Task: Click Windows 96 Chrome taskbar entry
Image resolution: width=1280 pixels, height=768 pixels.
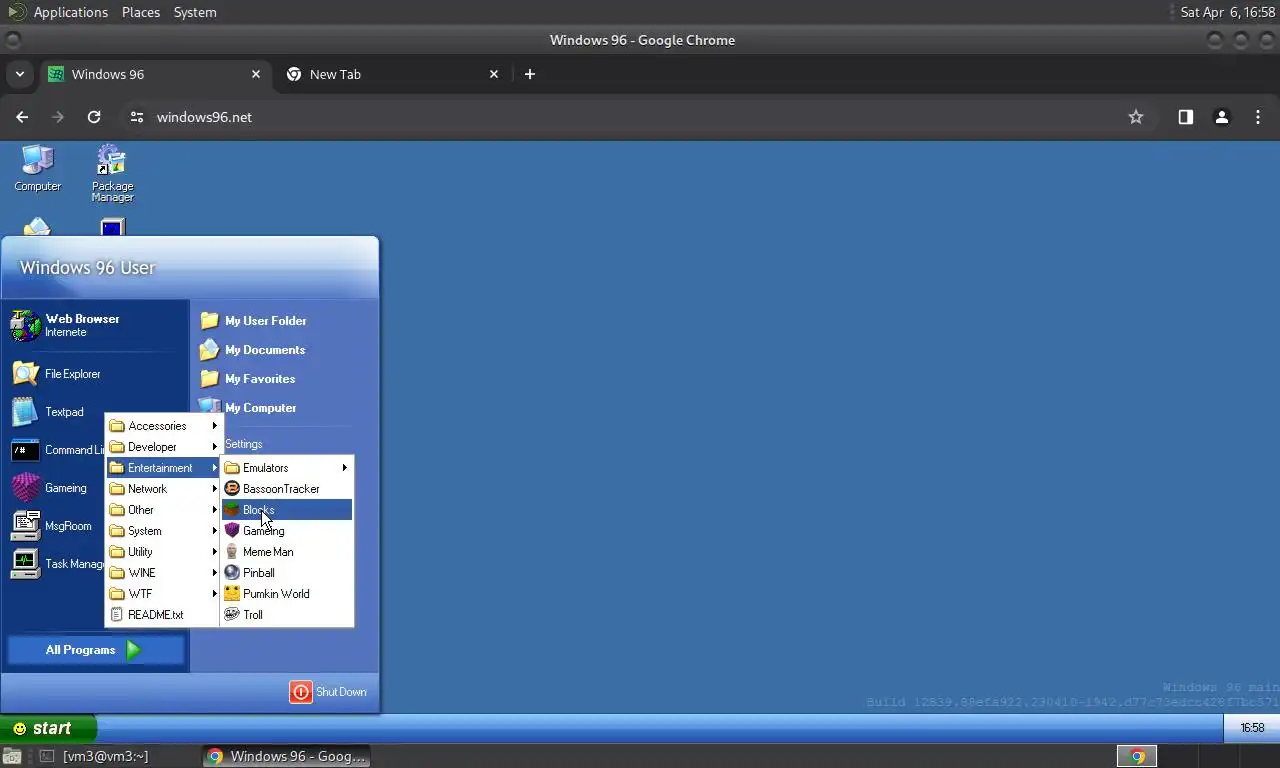Action: click(287, 756)
